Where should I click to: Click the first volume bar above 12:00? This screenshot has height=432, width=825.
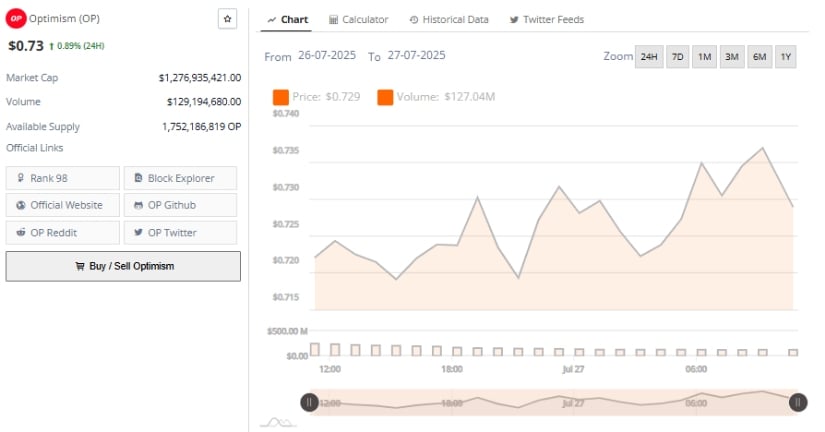[315, 349]
